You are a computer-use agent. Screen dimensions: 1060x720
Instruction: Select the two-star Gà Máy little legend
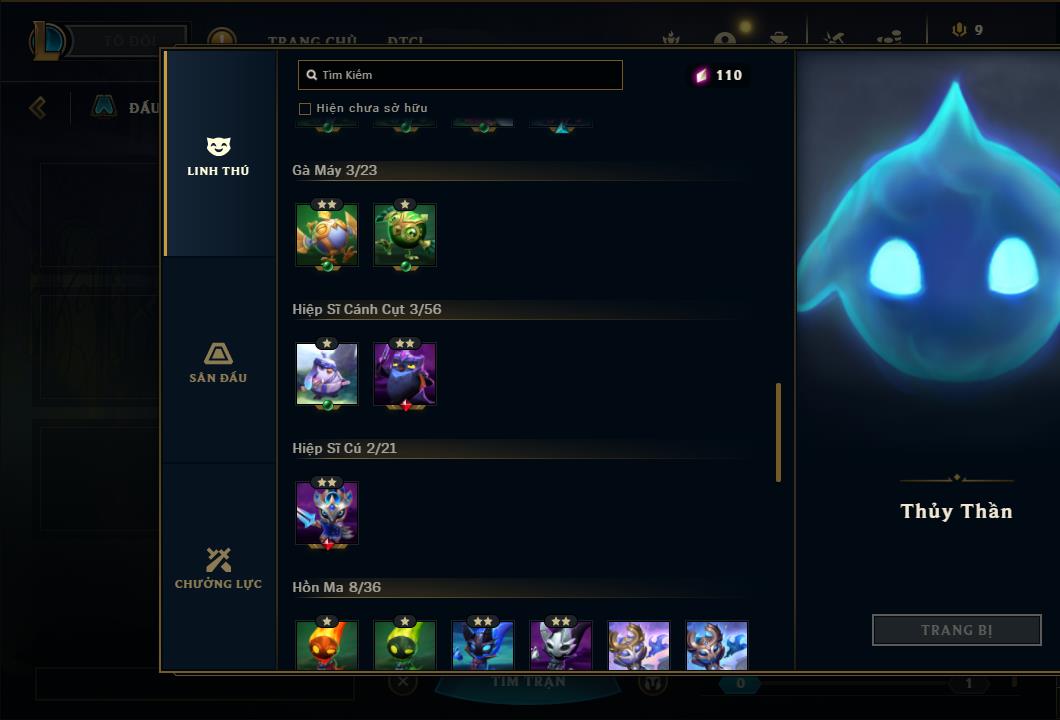(327, 235)
